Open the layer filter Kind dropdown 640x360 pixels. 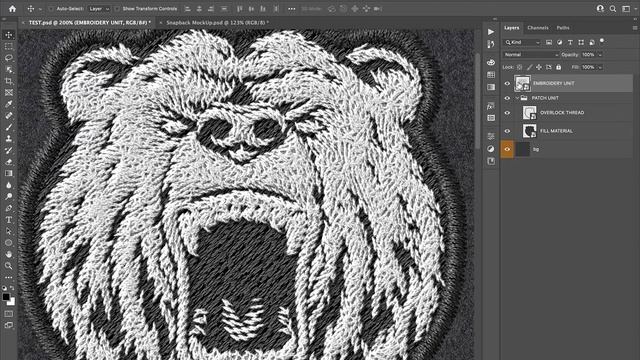click(x=522, y=42)
